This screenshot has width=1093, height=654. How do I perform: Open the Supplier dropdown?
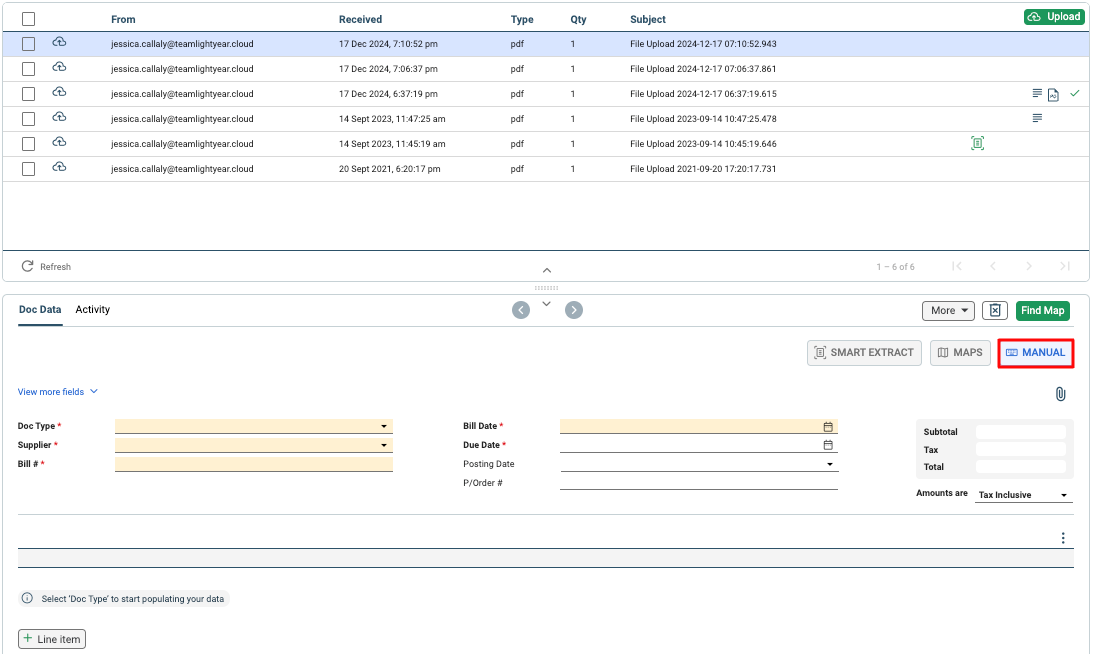[254, 445]
